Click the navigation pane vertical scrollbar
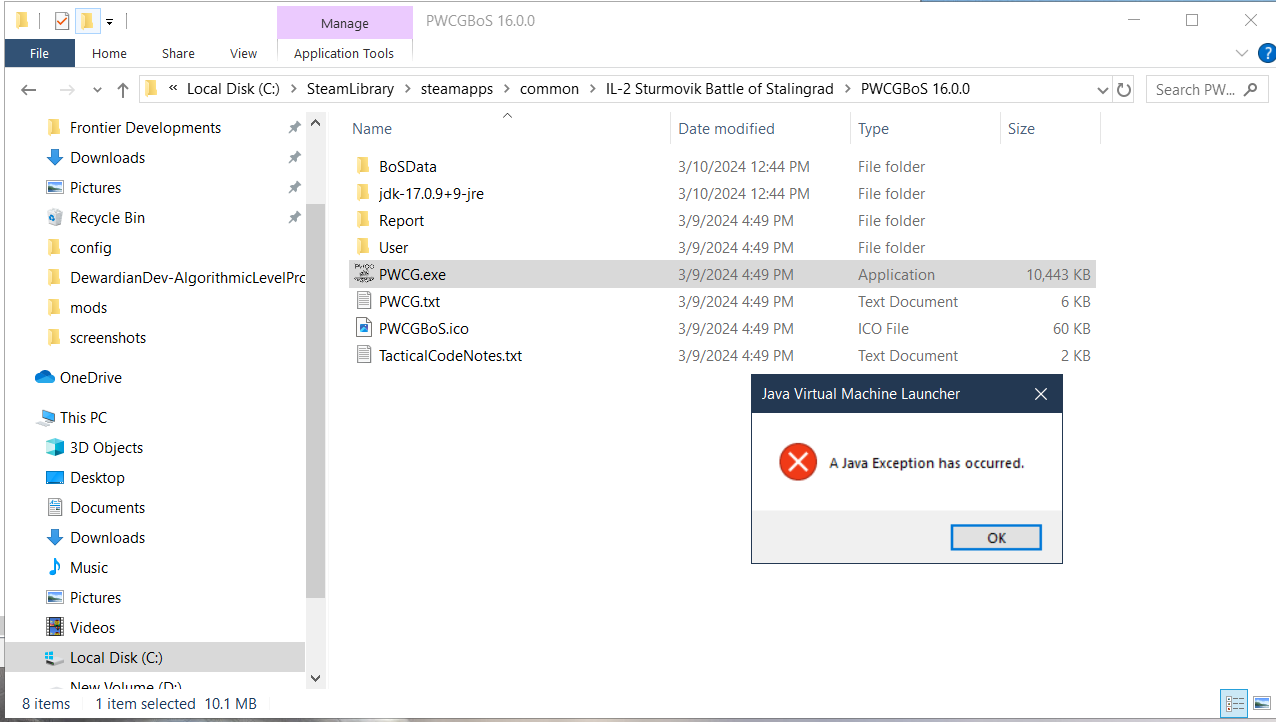The height and width of the screenshot is (722, 1276). coord(316,400)
